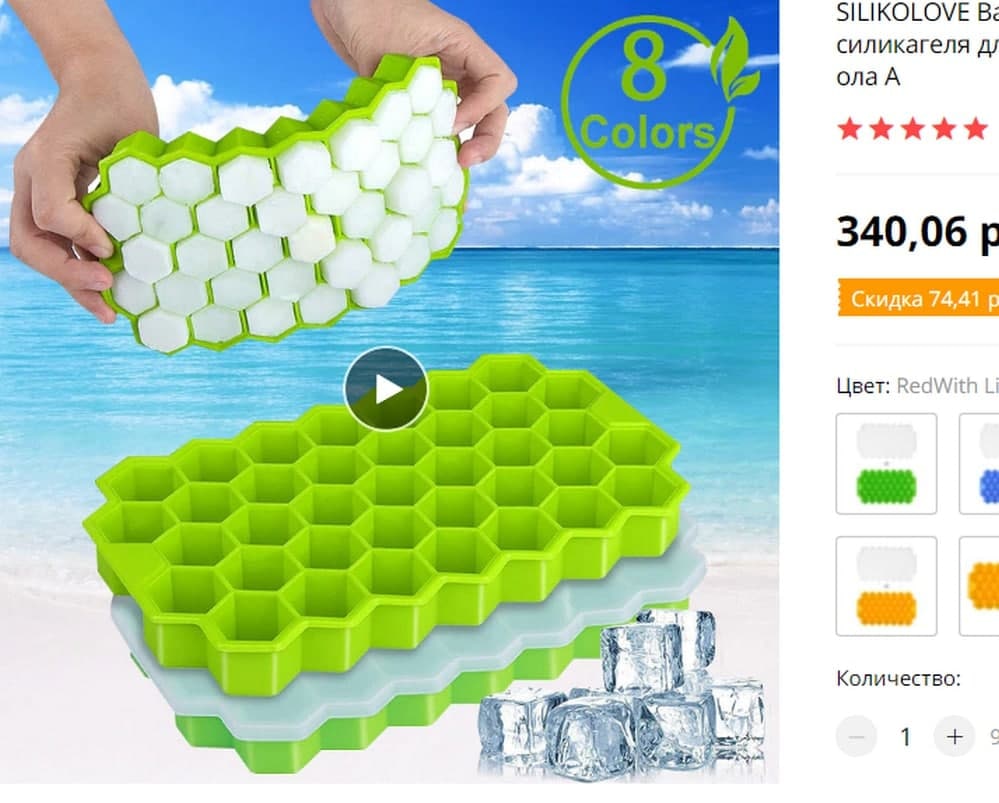Increase quantity with the plus button
999x803 pixels.
click(x=954, y=737)
